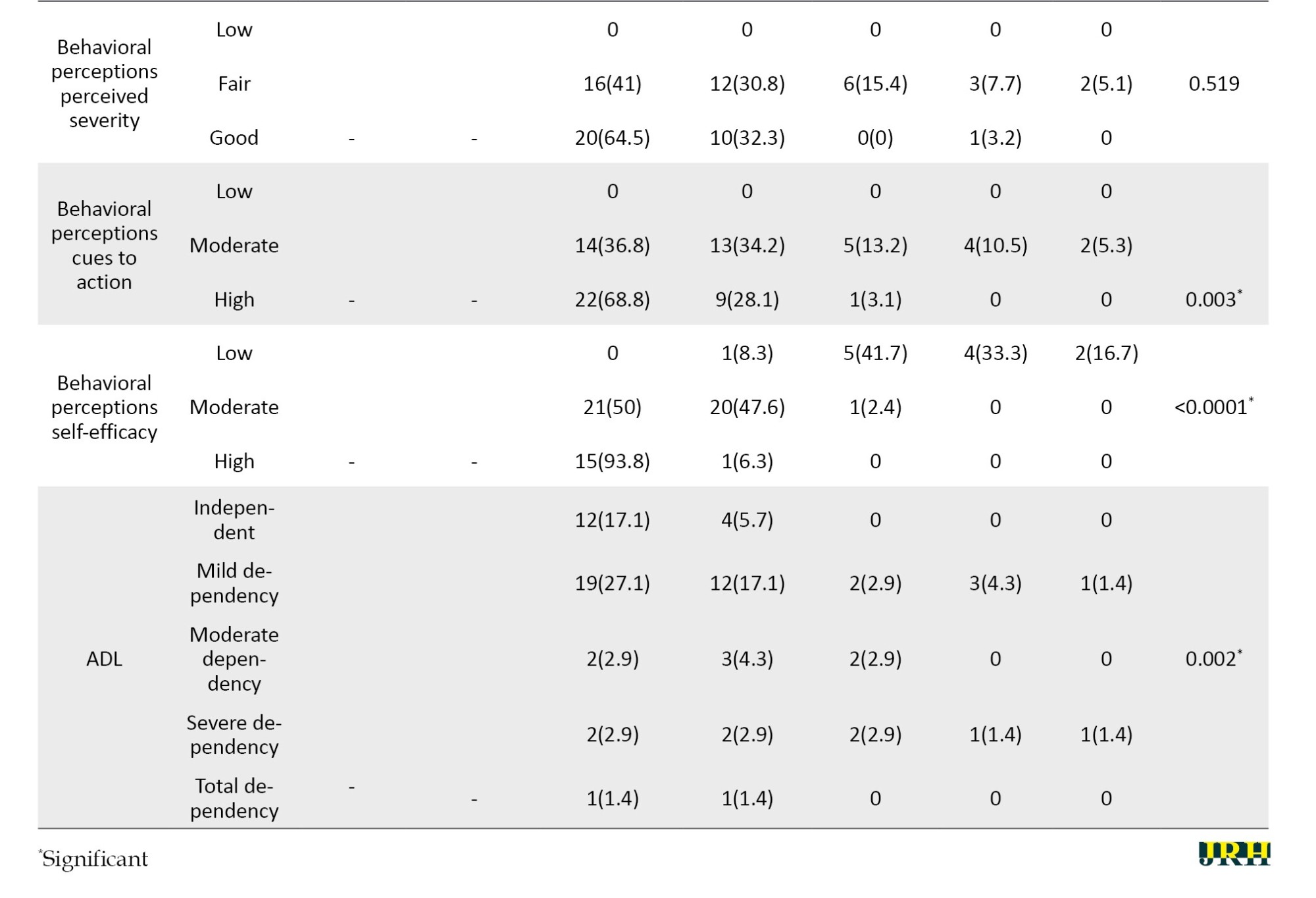Select the "Mild dependency" label
The height and width of the screenshot is (898, 1316).
pos(234,583)
